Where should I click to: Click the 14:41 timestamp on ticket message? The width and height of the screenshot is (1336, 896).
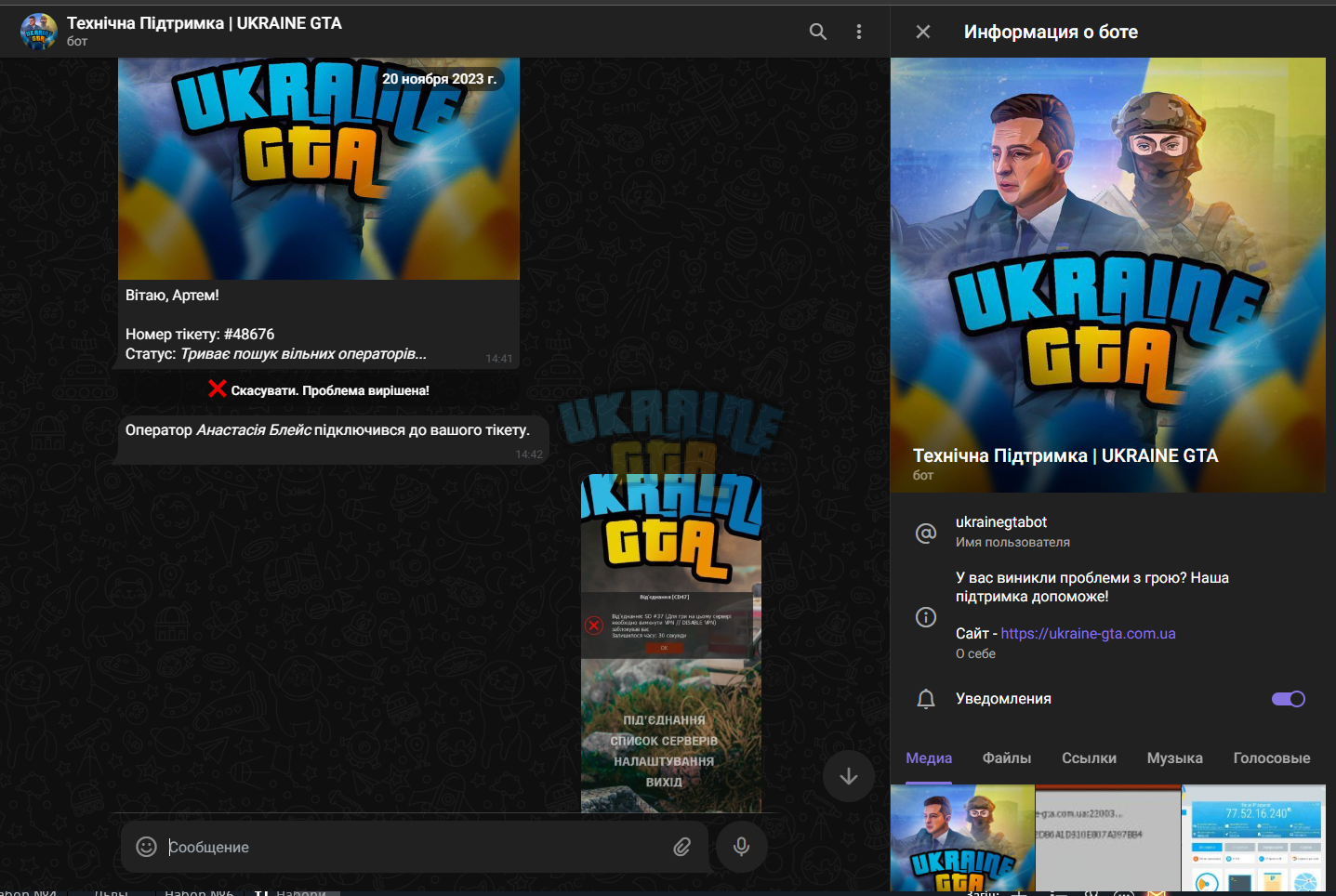pyautogui.click(x=499, y=359)
